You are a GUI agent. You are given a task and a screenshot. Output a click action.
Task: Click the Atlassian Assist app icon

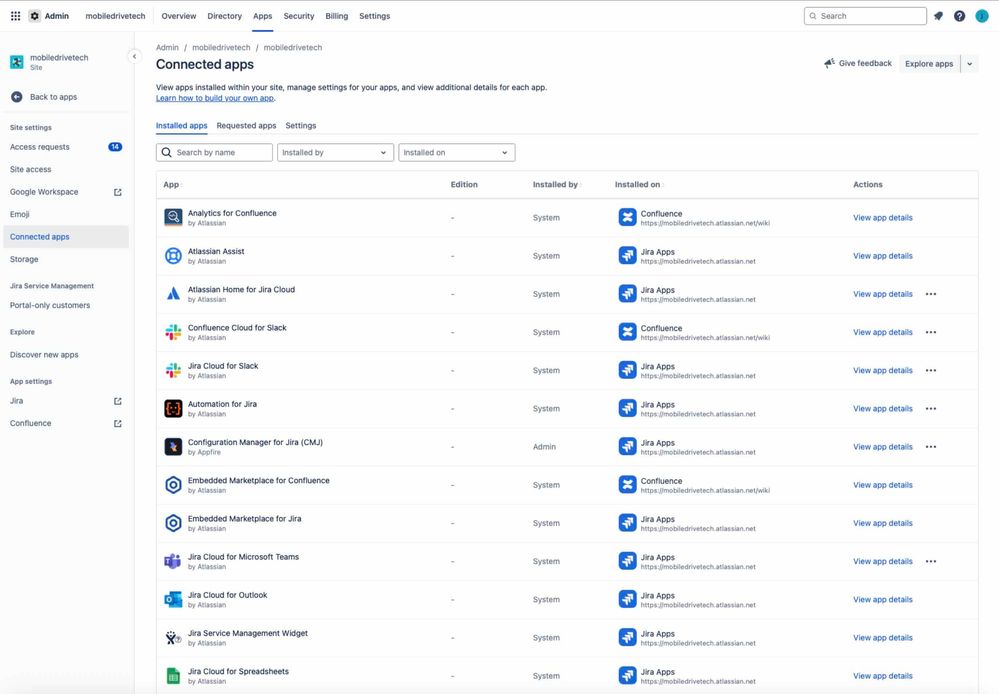coord(173,256)
